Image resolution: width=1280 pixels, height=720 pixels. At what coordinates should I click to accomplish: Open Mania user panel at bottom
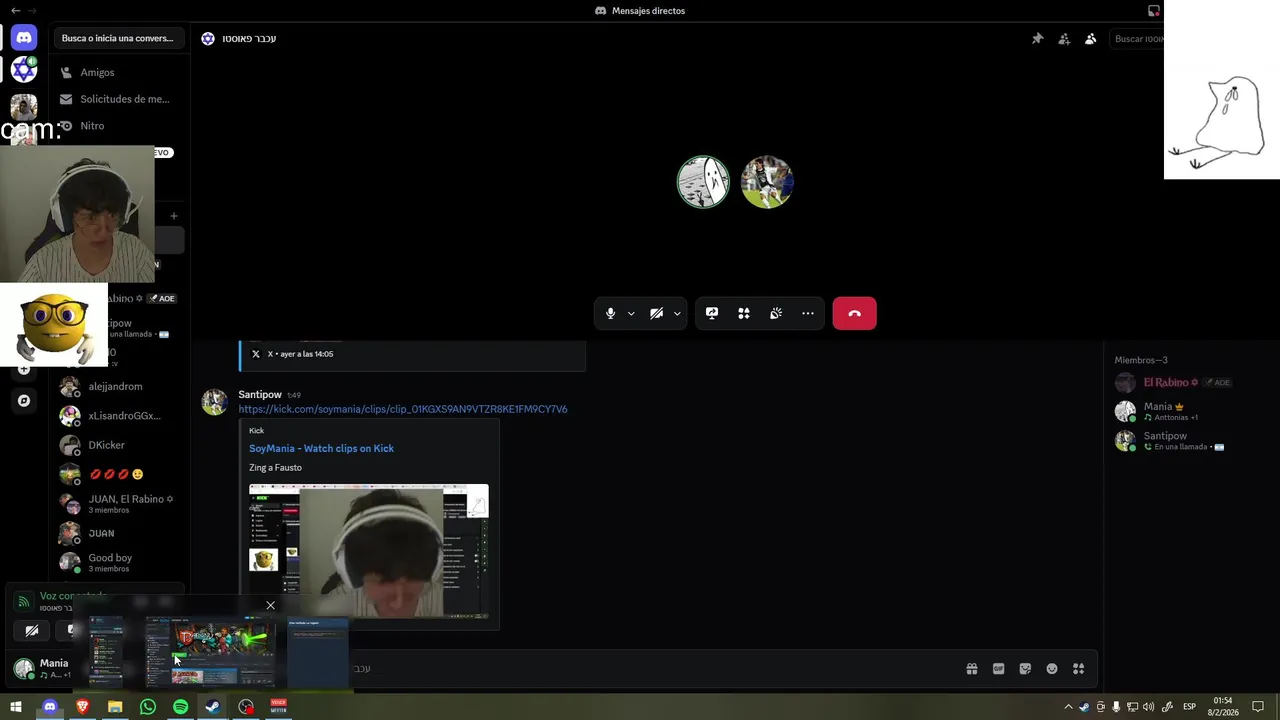click(x=42, y=668)
